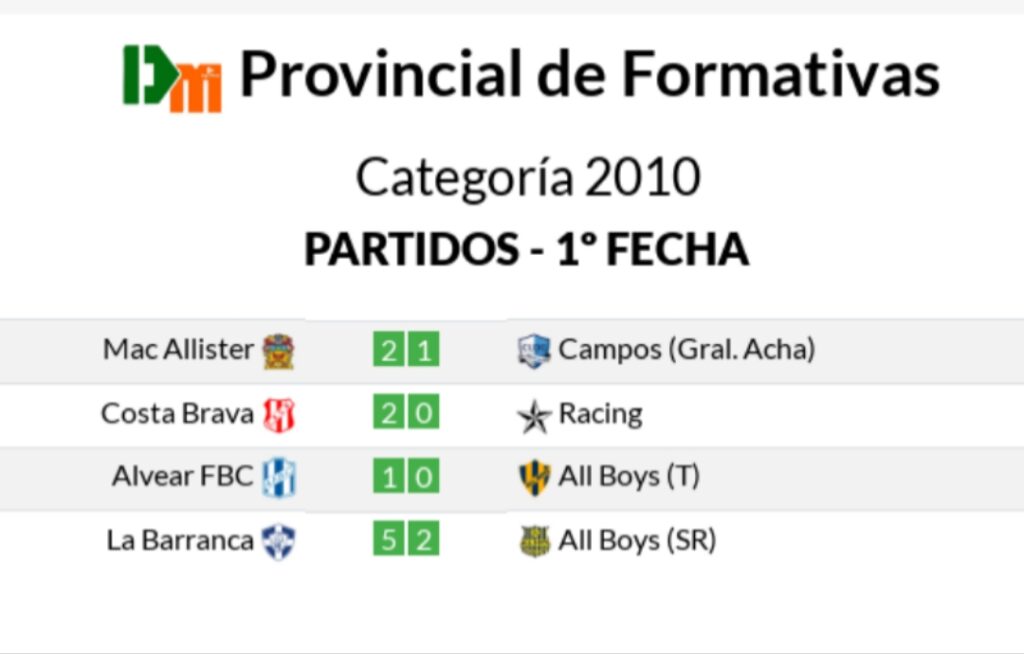
Task: Click Mac Allister's score of 2
Action: click(x=389, y=350)
